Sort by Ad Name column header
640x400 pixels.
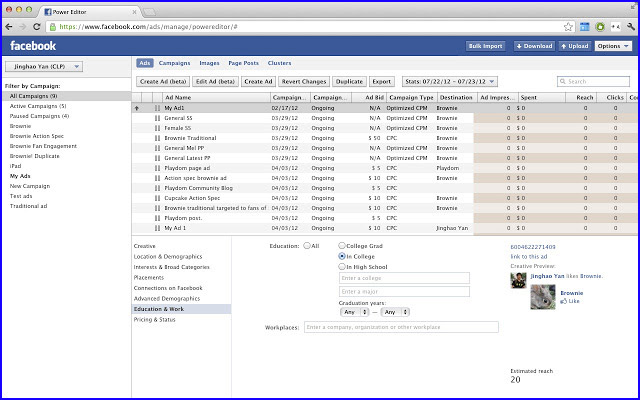pyautogui.click(x=217, y=98)
